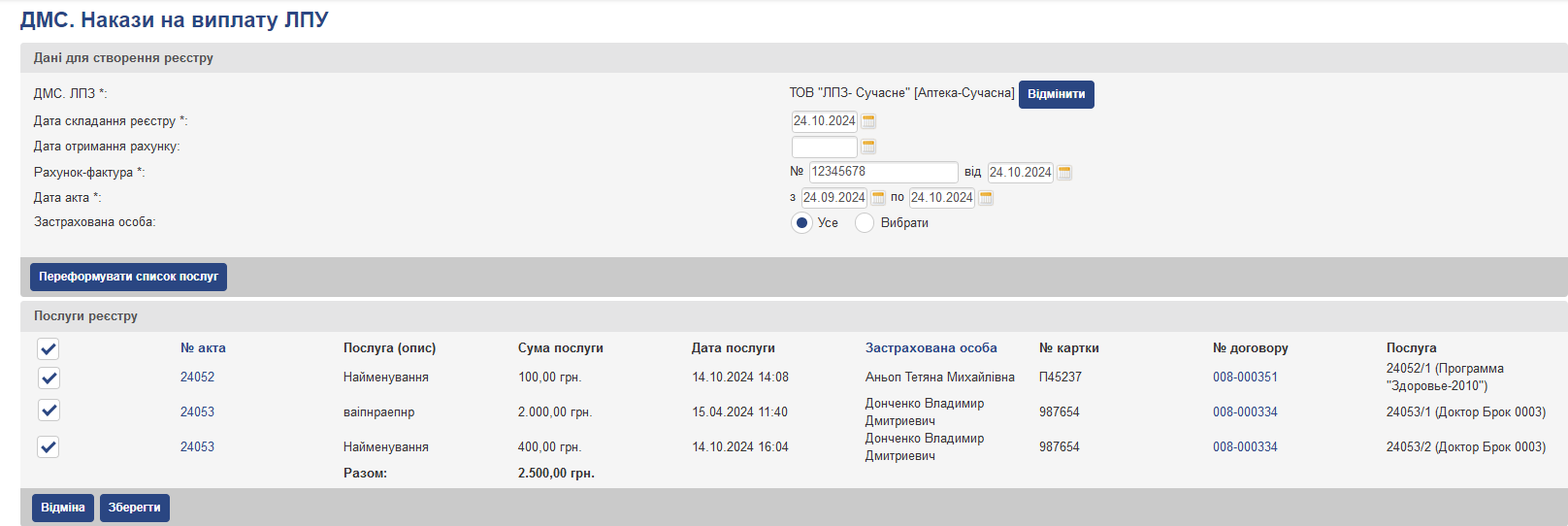Select the 'Усе' insured person option
The width and height of the screenshot is (1568, 526).
pyautogui.click(x=801, y=223)
